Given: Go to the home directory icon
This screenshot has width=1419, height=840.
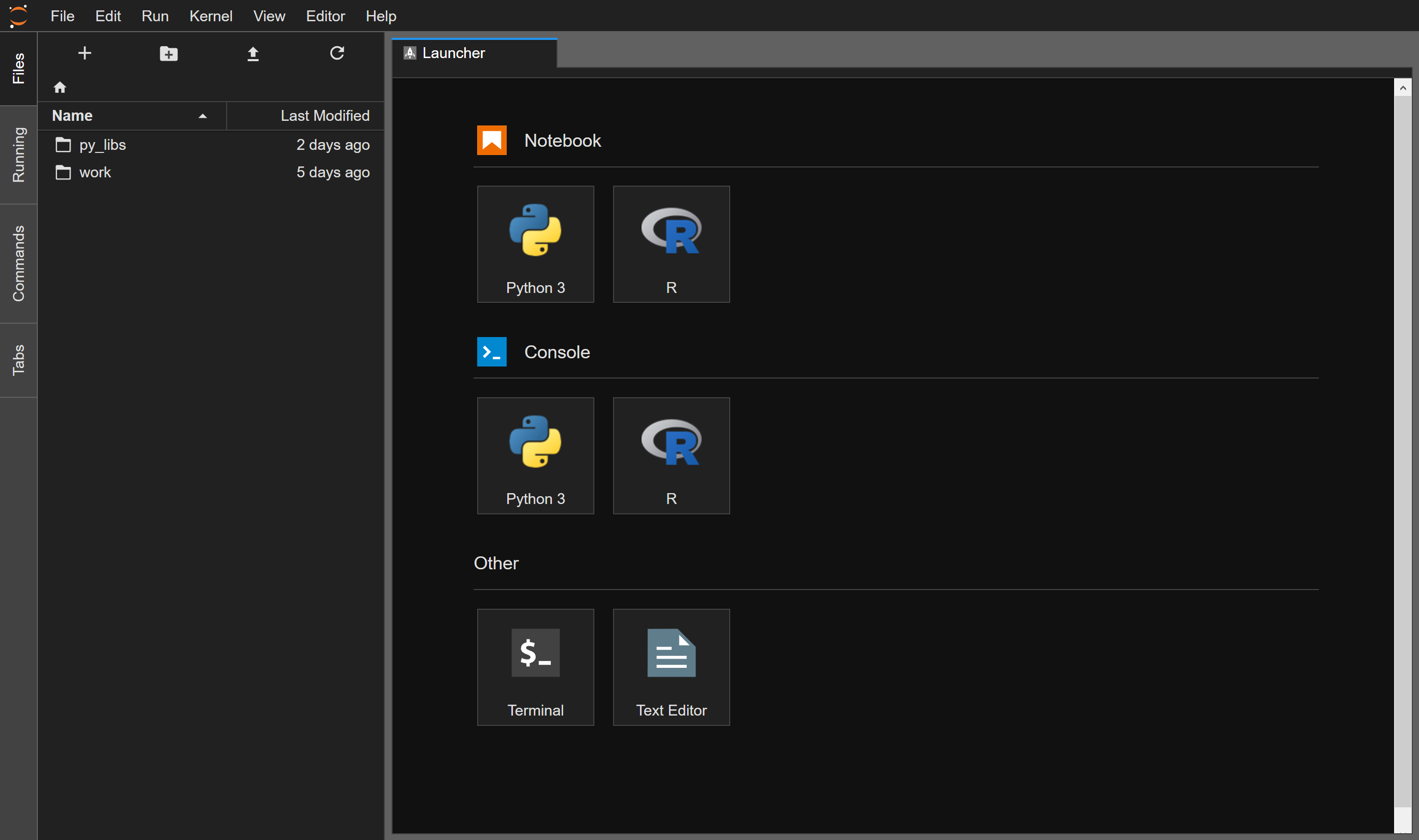Looking at the screenshot, I should pos(60,87).
